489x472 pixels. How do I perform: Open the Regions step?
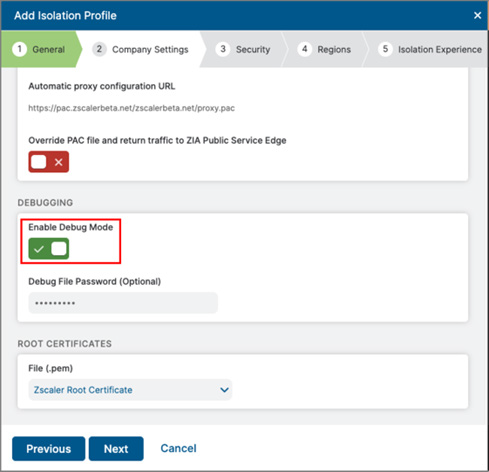(x=334, y=49)
